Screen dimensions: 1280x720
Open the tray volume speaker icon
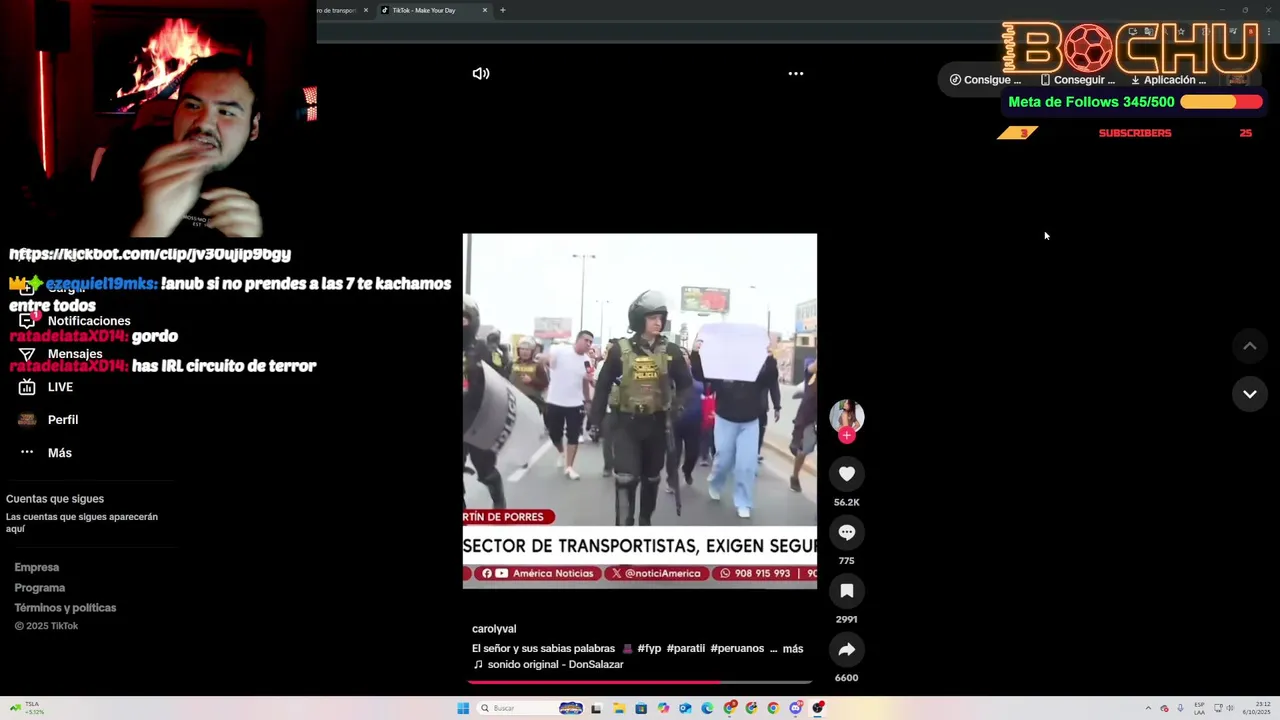(1230, 708)
